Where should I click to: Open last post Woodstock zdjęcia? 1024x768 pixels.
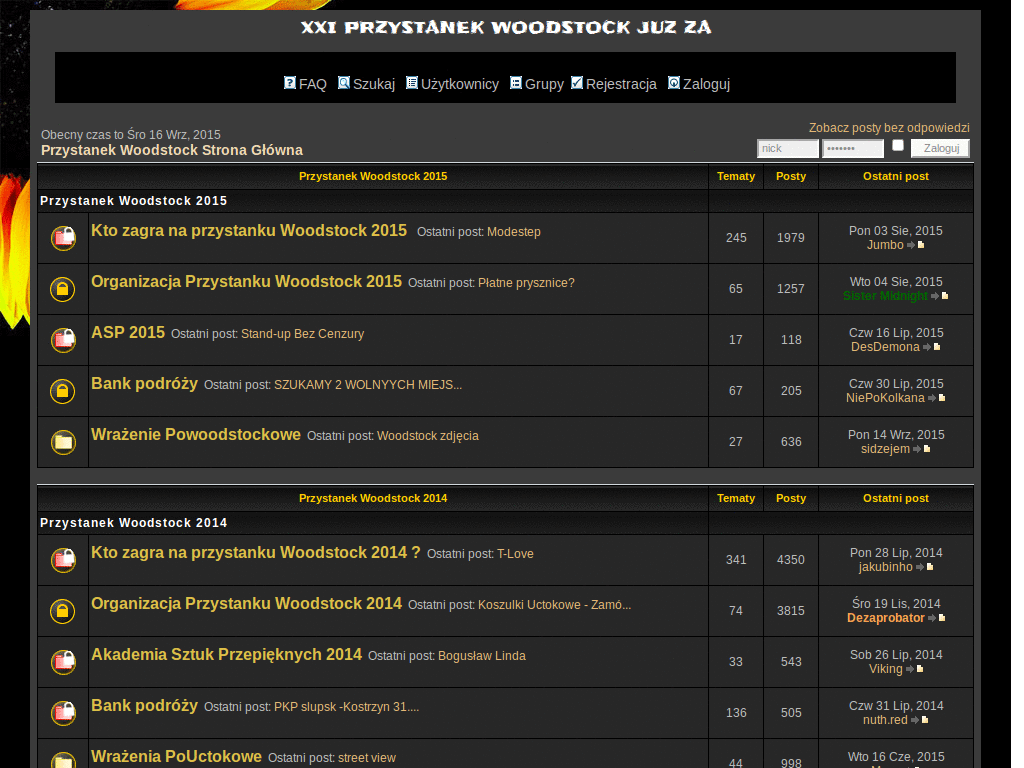pos(428,436)
